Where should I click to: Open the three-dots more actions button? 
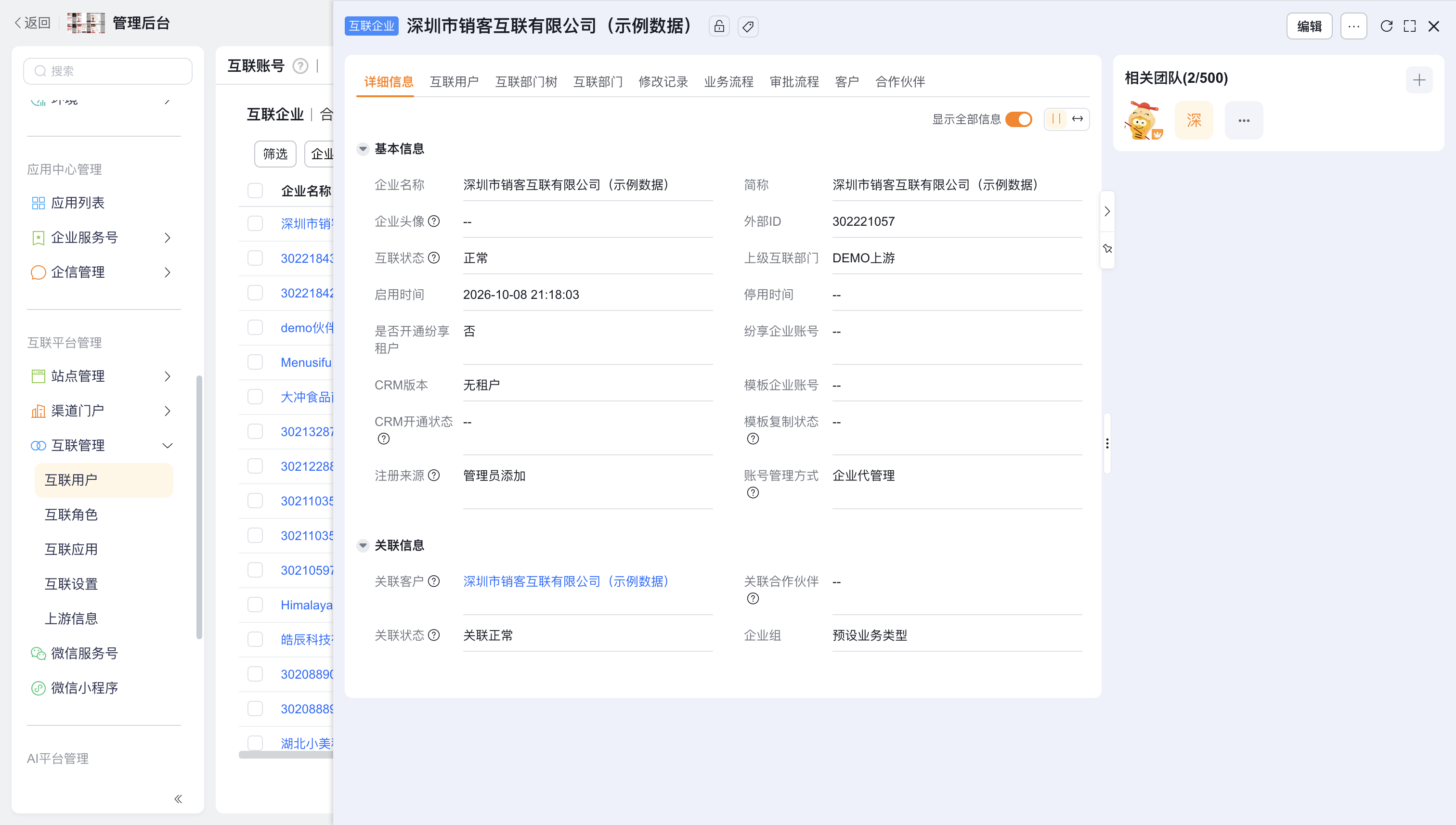point(1353,26)
